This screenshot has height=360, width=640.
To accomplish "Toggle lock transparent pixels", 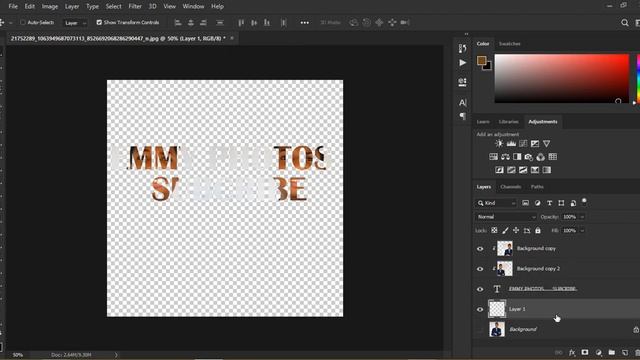I will 494,231.
